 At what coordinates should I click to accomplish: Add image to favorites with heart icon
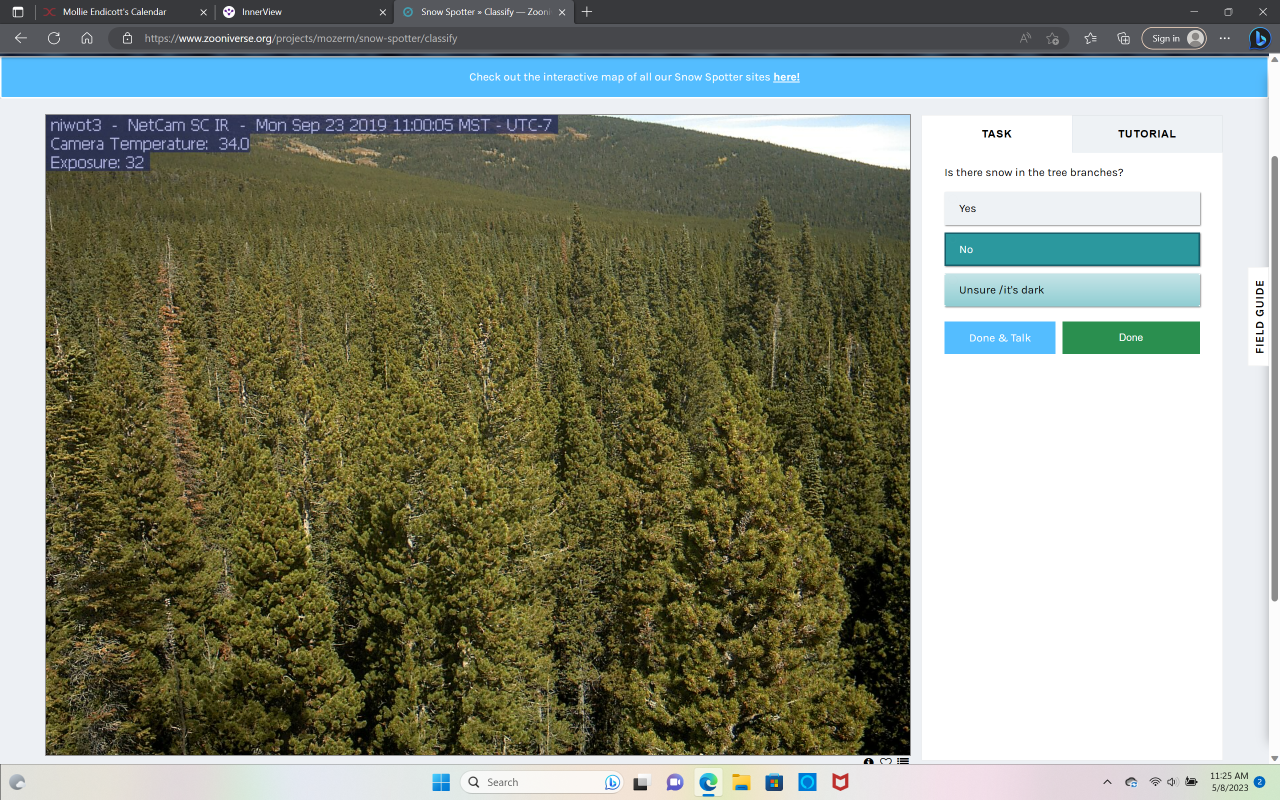[x=885, y=762]
